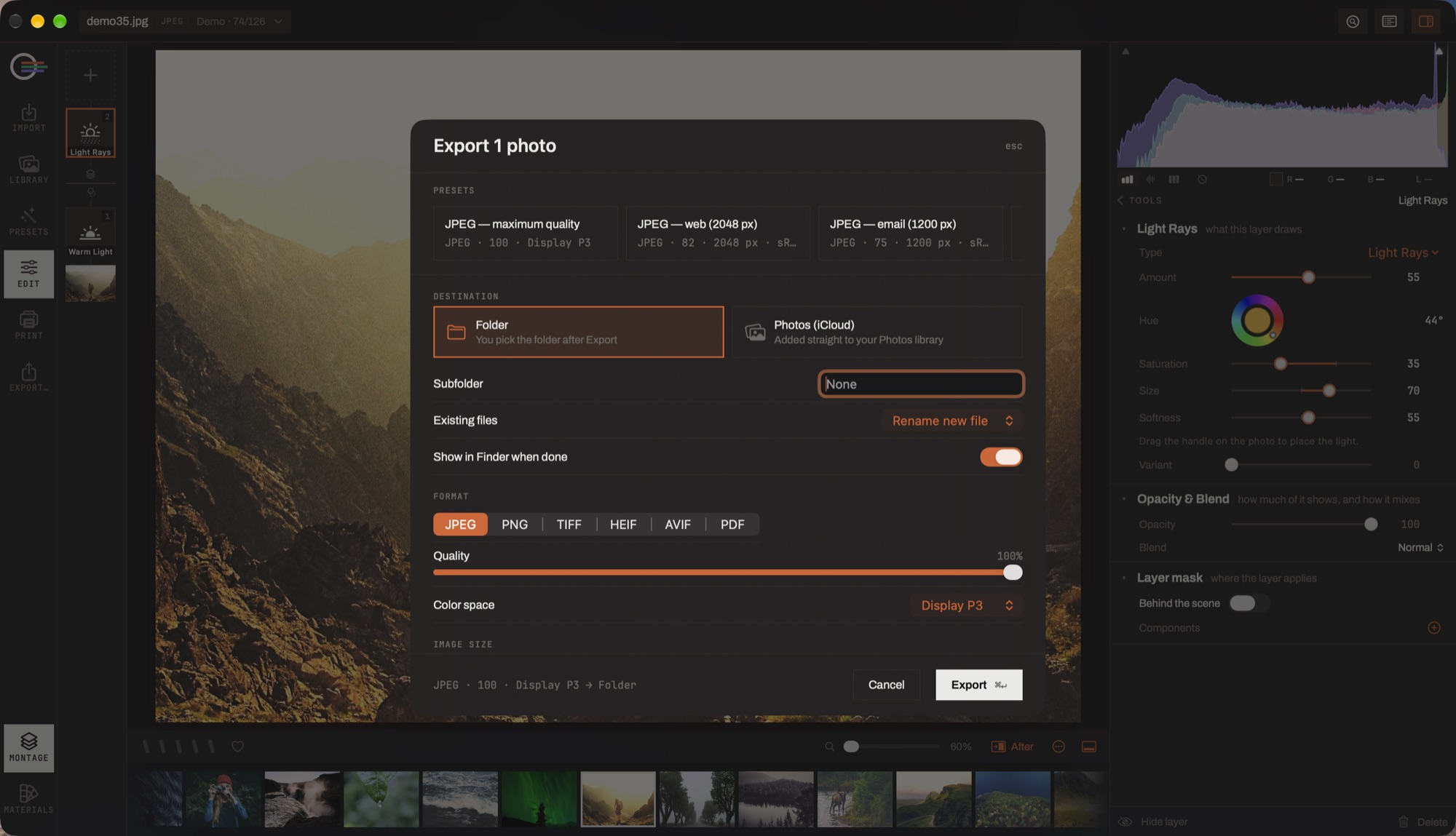Select the green aurora filmstrip thumbnail
This screenshot has height=836, width=1456.
[x=539, y=799]
